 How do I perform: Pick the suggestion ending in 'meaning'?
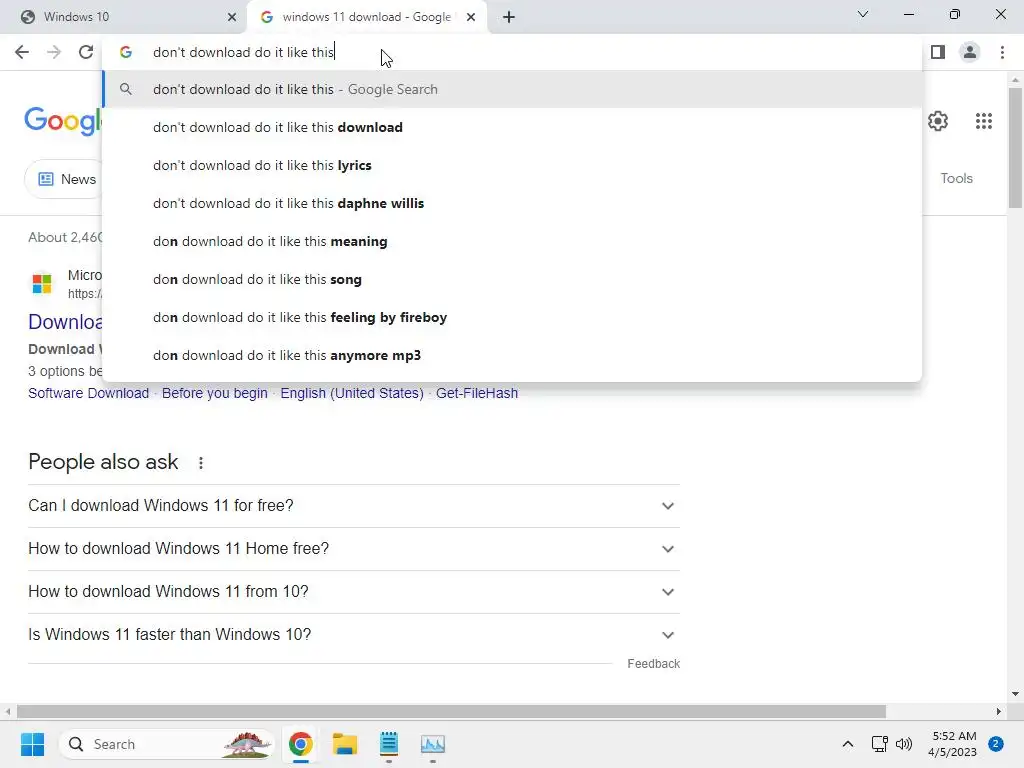[512, 241]
